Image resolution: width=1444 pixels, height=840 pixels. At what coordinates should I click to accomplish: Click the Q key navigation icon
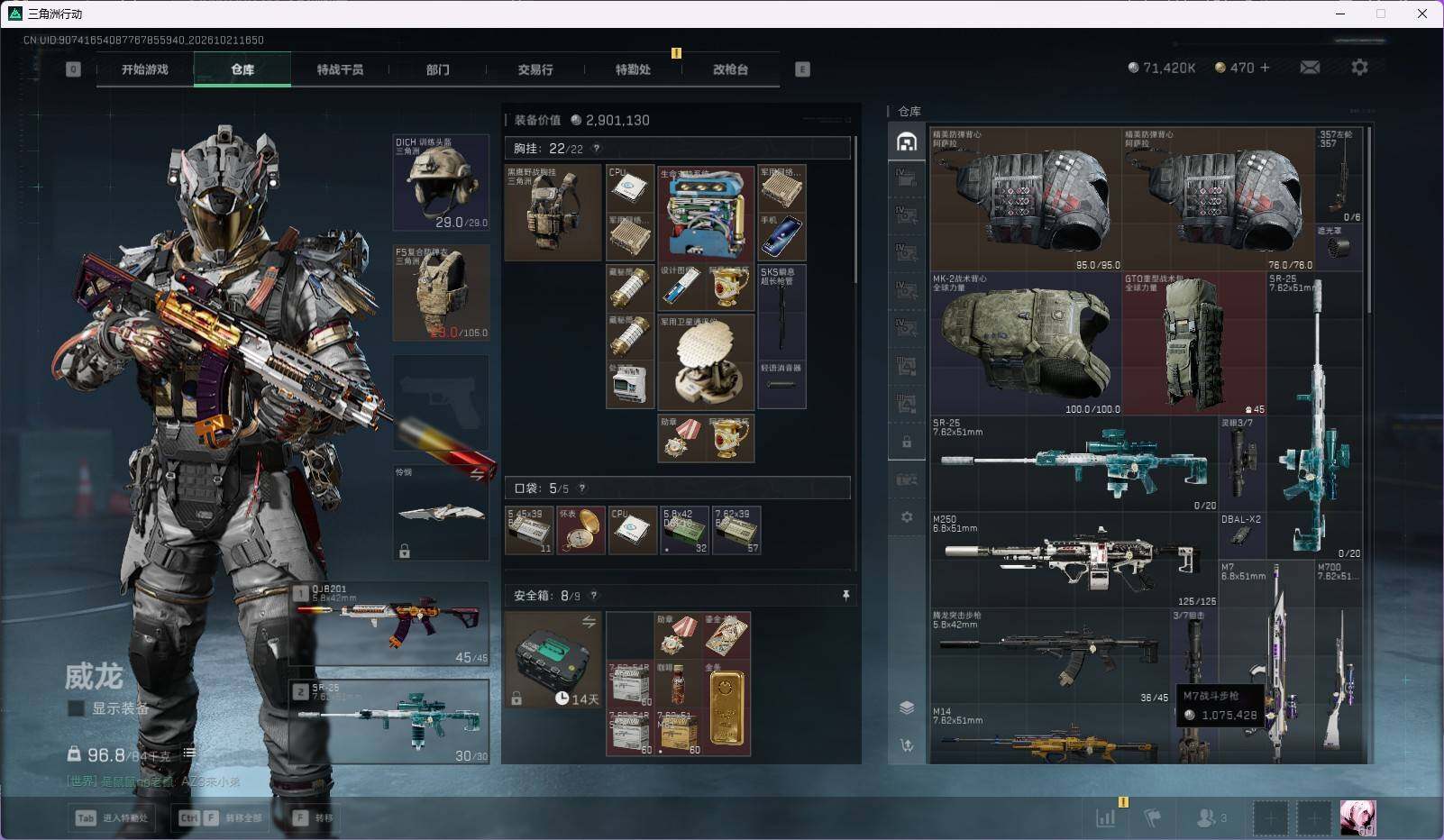(74, 68)
